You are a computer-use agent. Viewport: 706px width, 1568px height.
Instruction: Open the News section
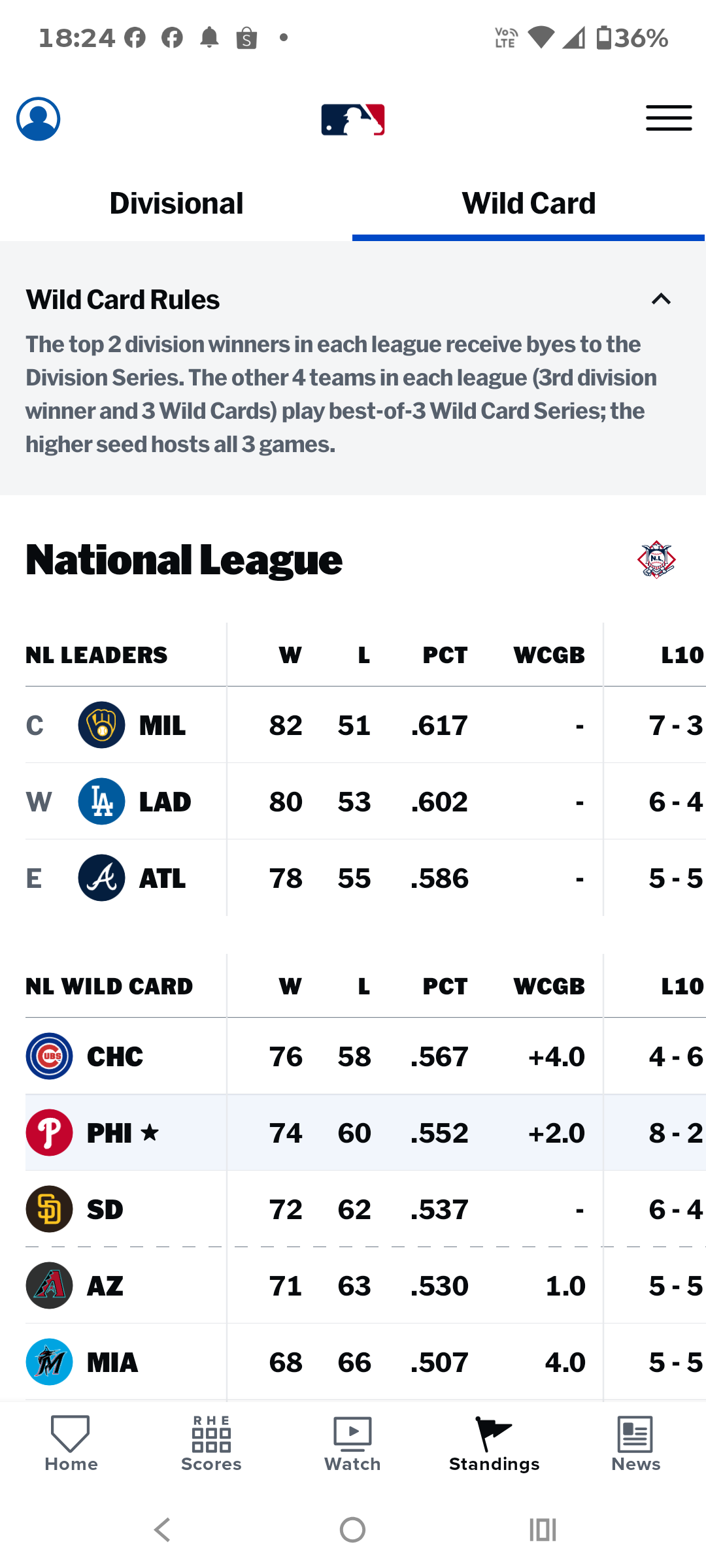[x=635, y=1443]
